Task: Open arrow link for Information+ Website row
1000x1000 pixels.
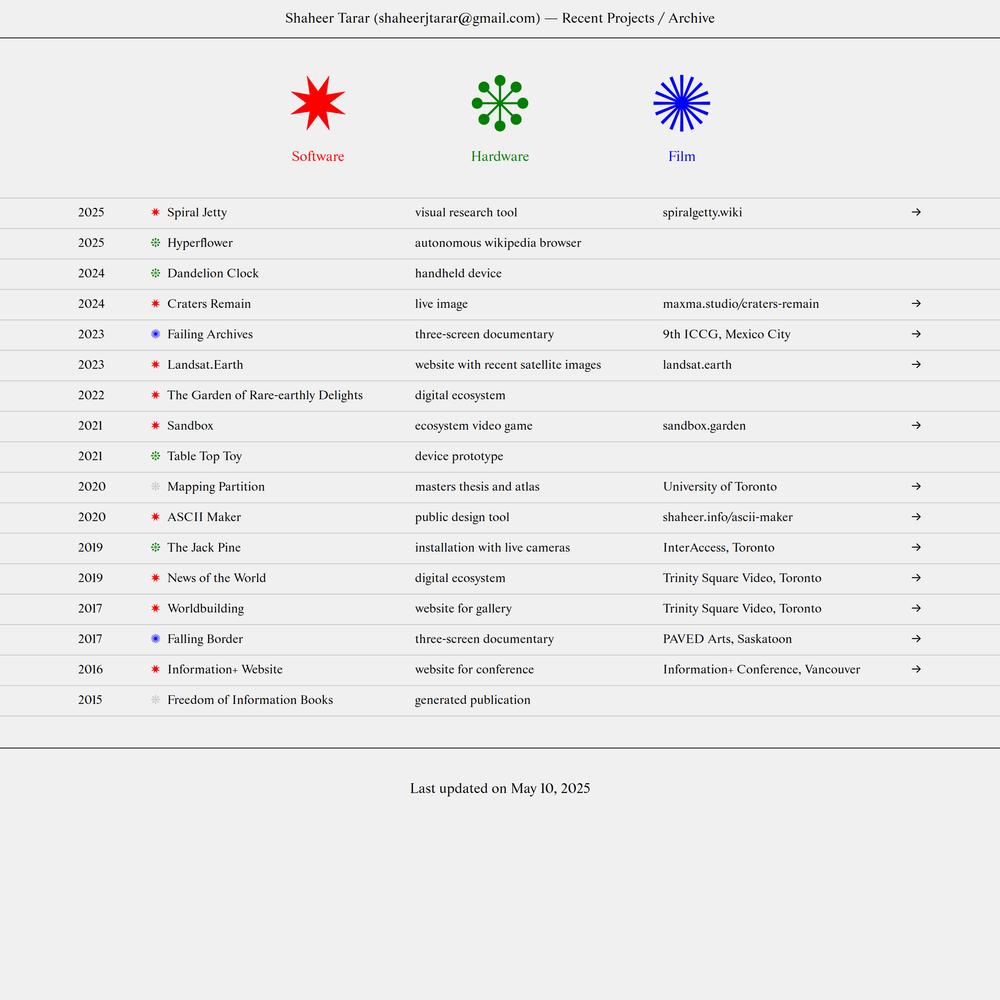Action: [916, 670]
